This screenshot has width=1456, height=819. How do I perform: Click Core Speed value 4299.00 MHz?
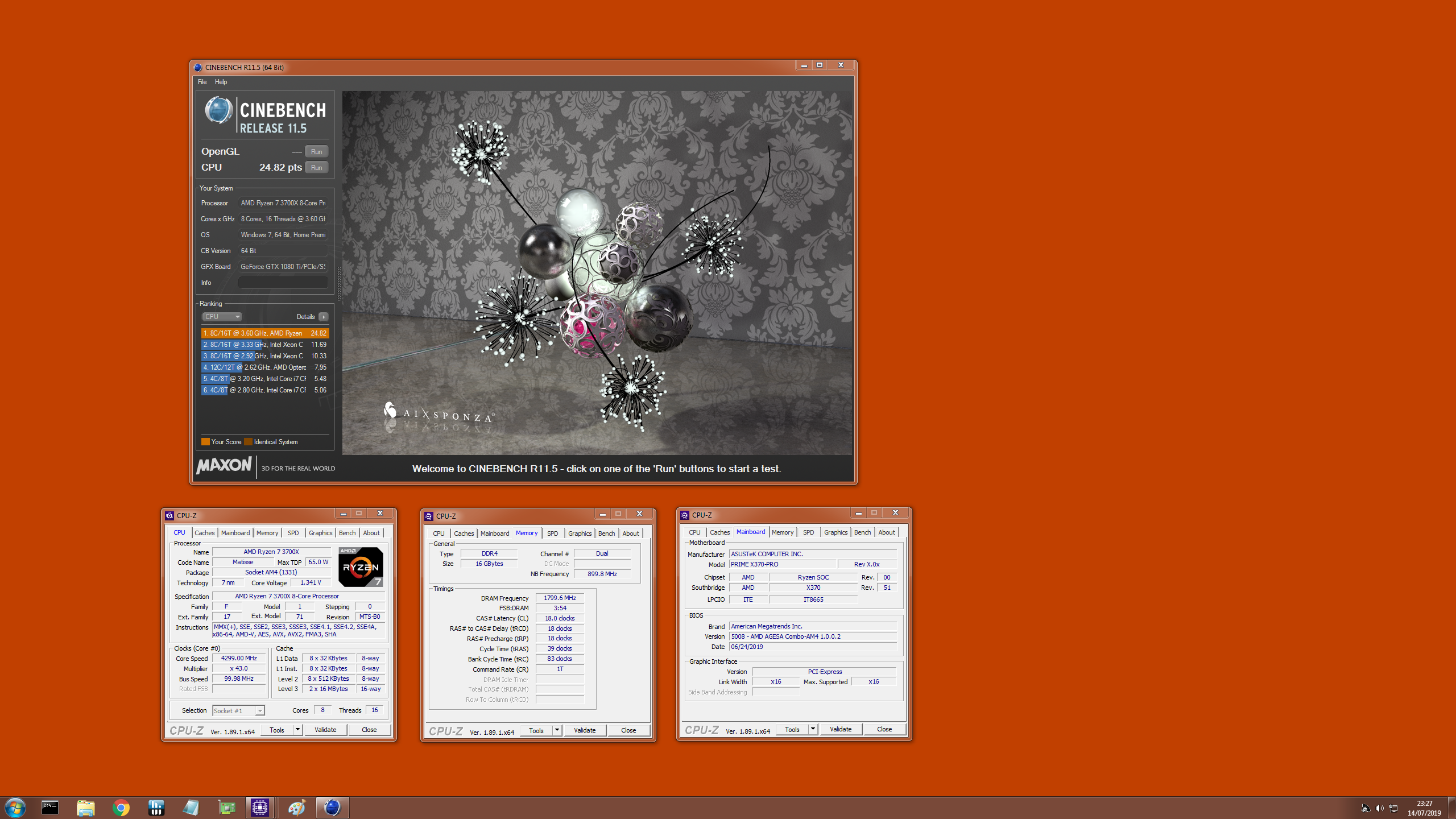tap(239, 659)
